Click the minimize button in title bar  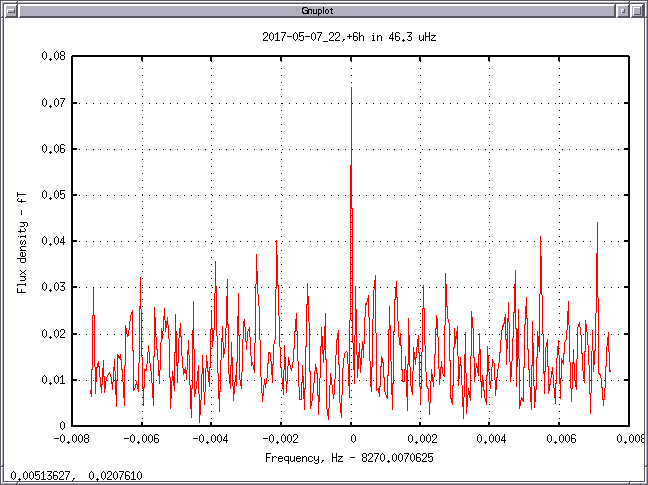[622, 9]
